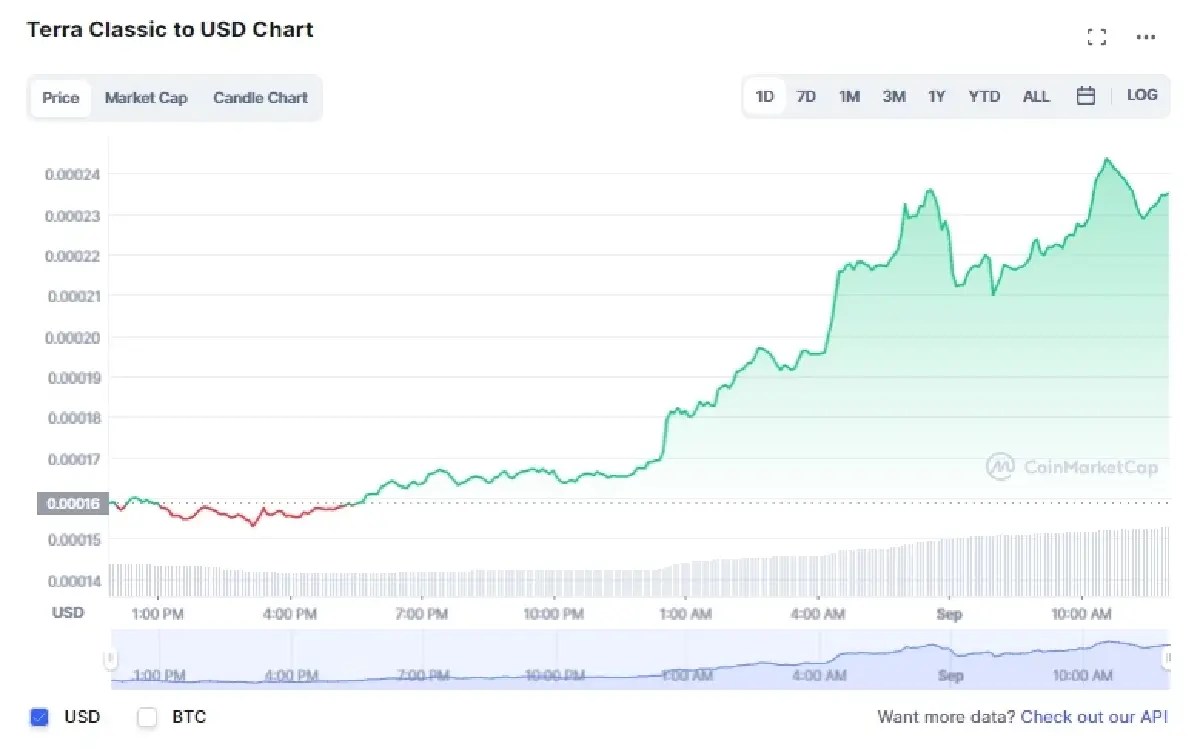Select the 7D time range
The height and width of the screenshot is (749, 1200).
806,95
